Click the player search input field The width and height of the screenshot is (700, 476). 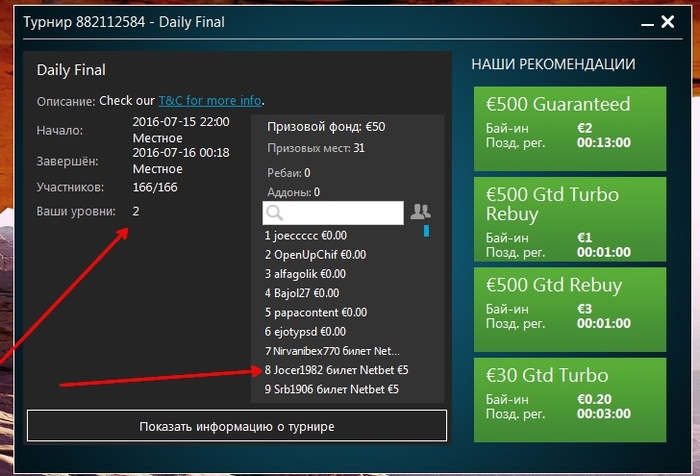333,213
